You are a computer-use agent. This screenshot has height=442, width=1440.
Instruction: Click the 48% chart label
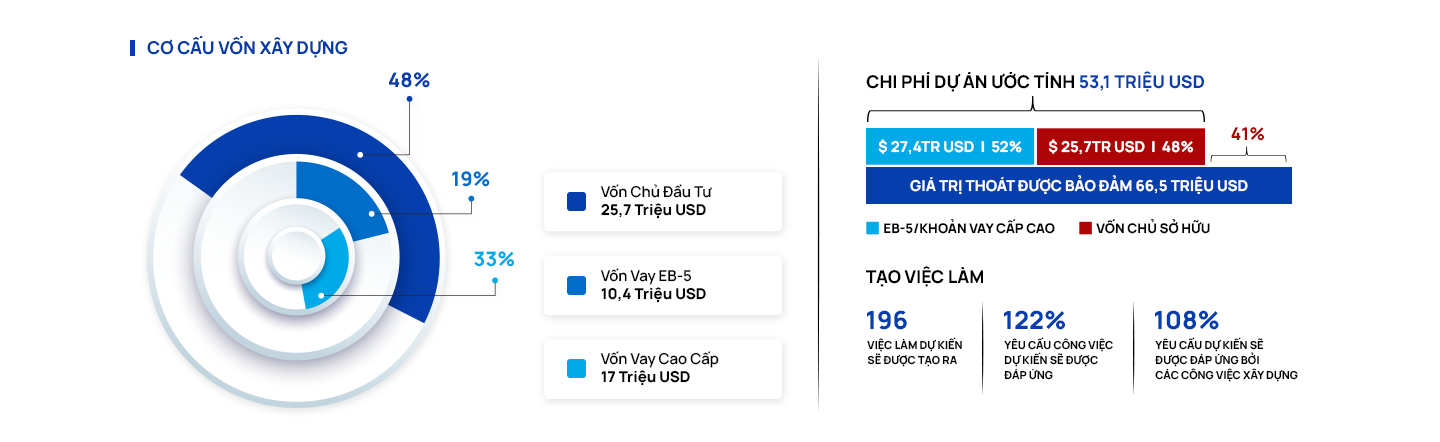(x=409, y=81)
